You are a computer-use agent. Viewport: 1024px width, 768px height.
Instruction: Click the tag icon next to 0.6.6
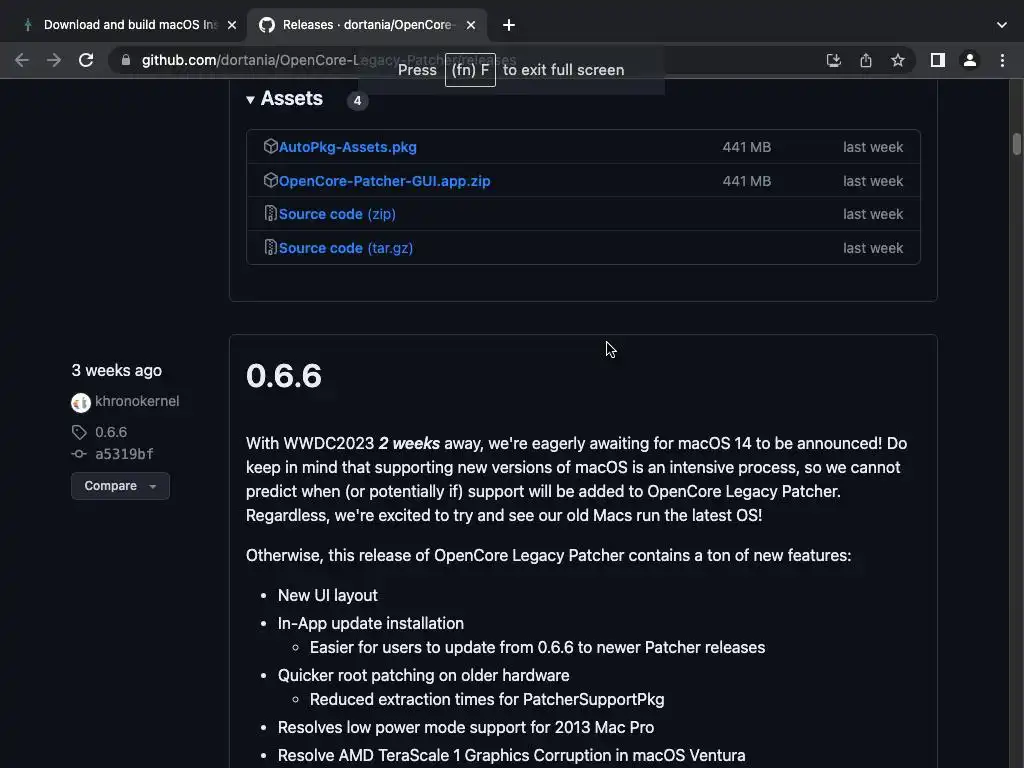click(x=79, y=432)
